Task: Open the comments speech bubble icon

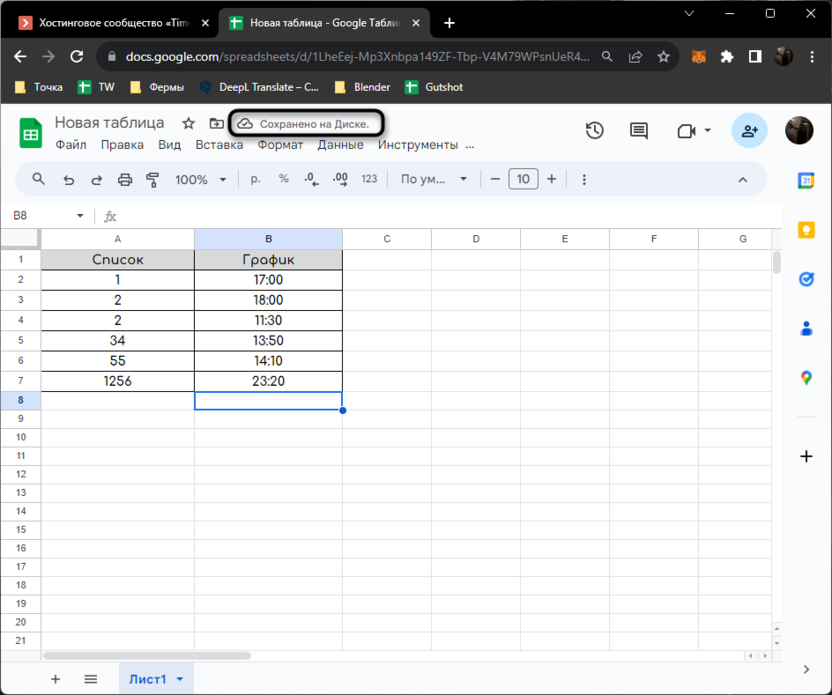Action: click(639, 130)
